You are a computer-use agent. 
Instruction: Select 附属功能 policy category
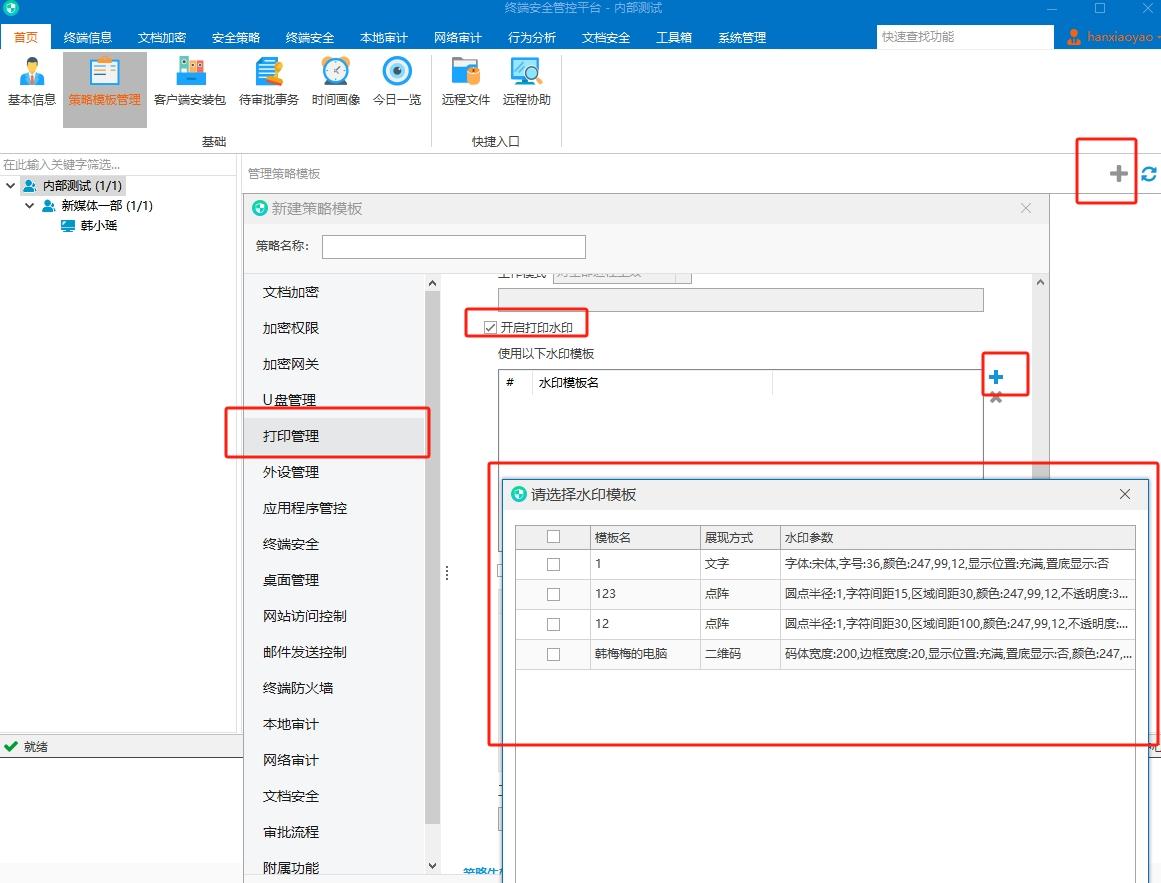click(335, 868)
